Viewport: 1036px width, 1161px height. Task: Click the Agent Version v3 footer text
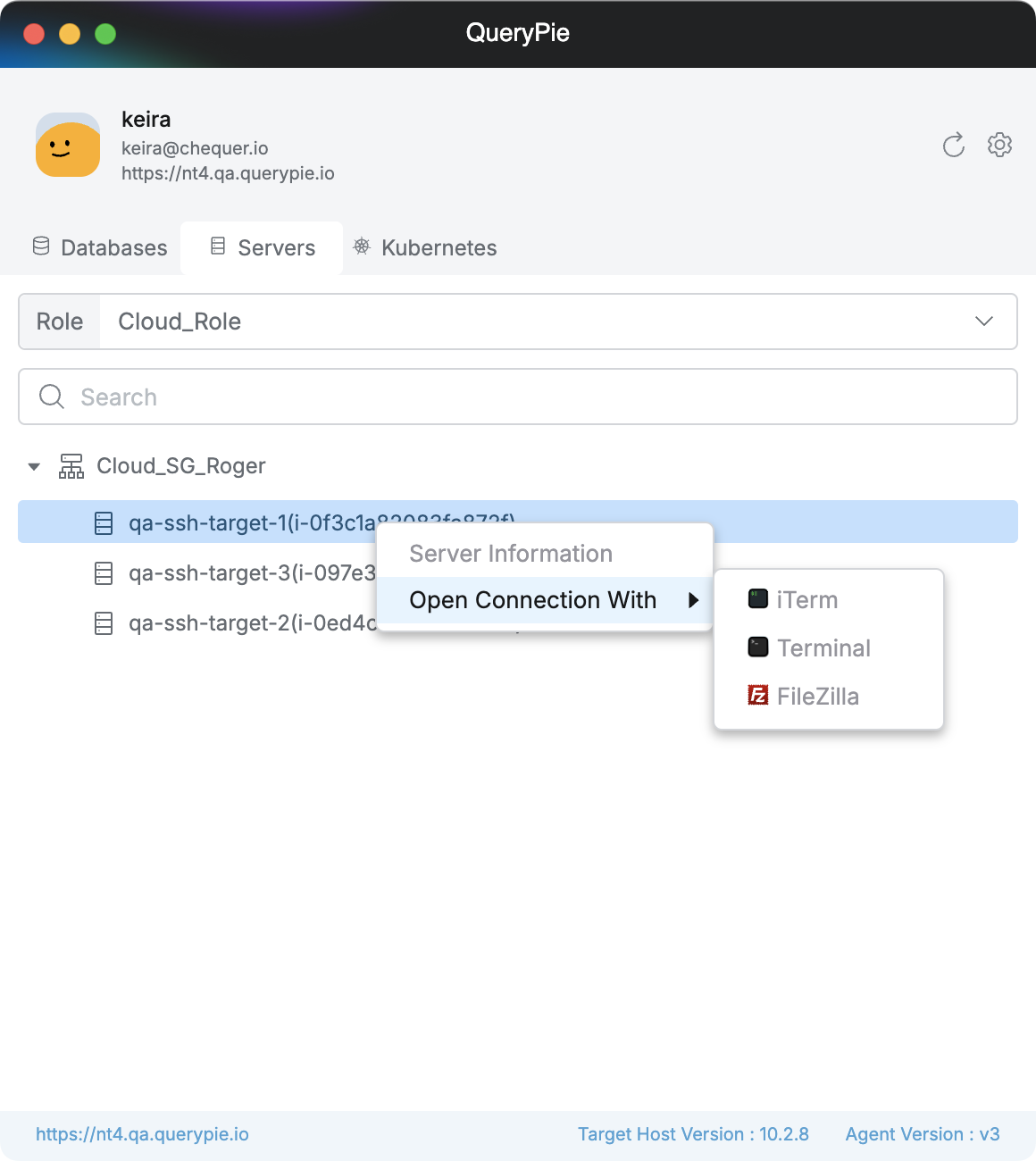click(923, 1134)
